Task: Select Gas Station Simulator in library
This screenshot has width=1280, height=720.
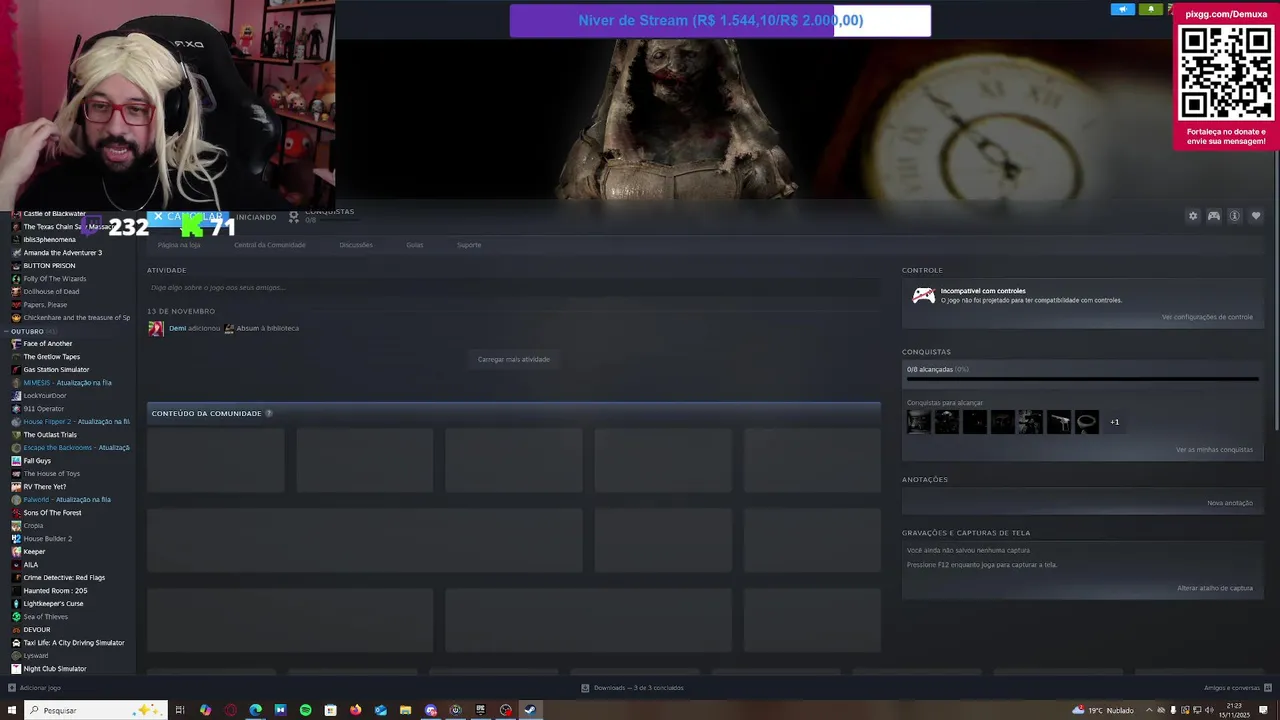Action: tap(56, 370)
